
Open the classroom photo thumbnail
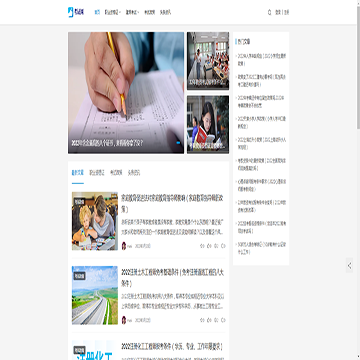208,61
